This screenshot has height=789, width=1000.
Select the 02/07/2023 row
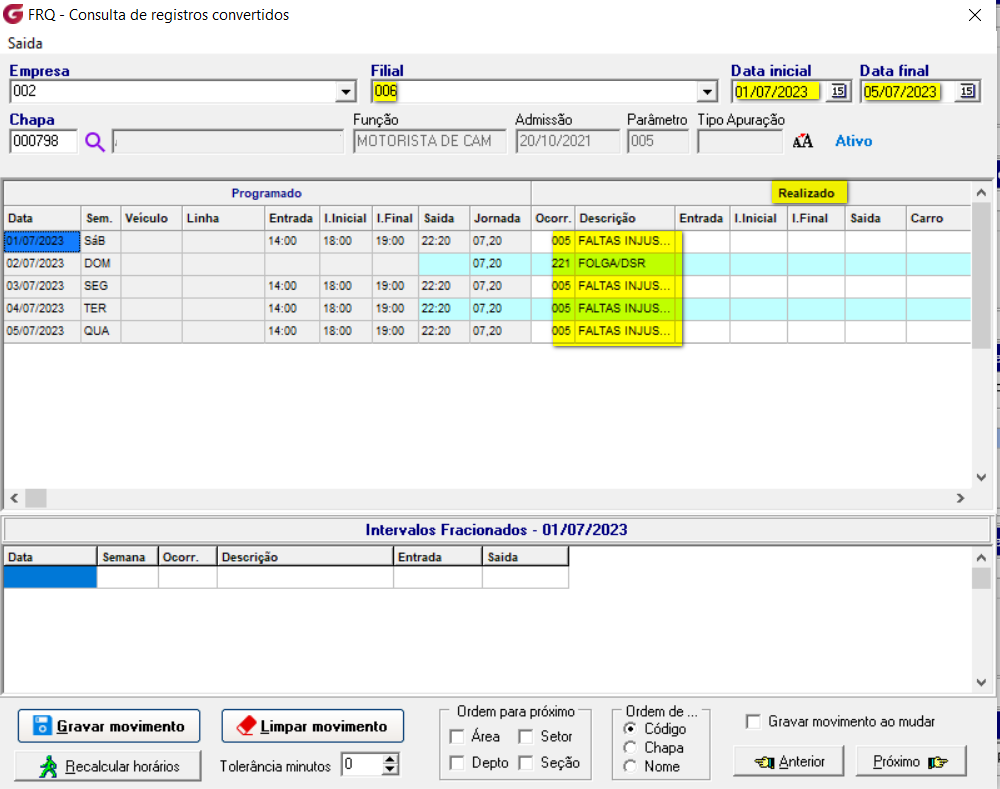point(487,263)
